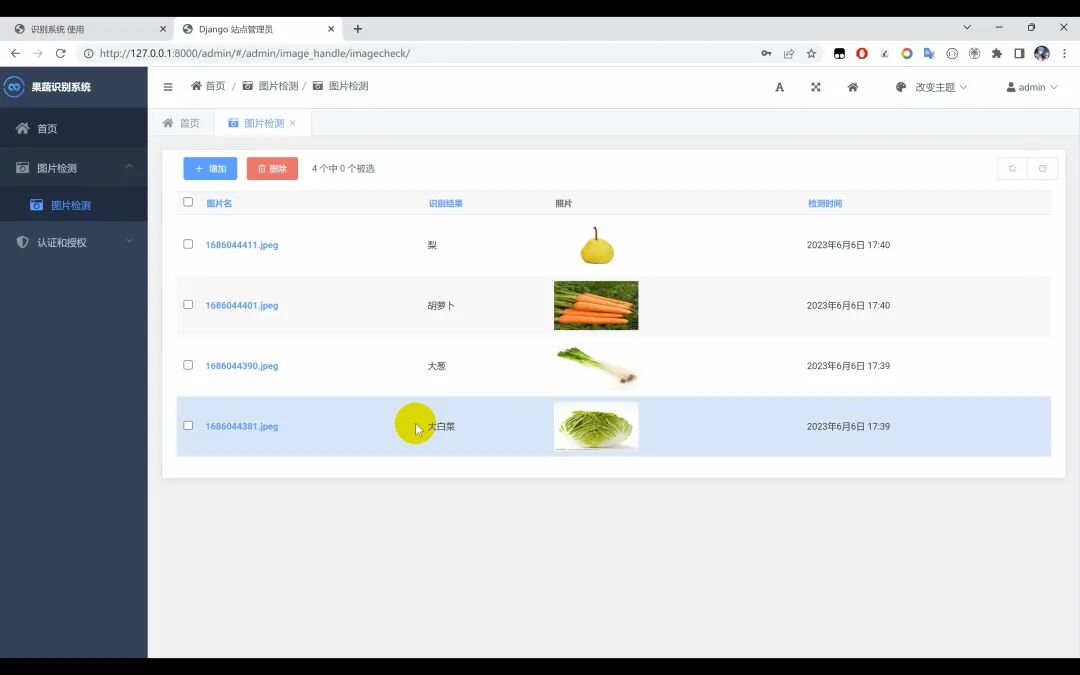Open the browser tab search chevron

tap(967, 28)
